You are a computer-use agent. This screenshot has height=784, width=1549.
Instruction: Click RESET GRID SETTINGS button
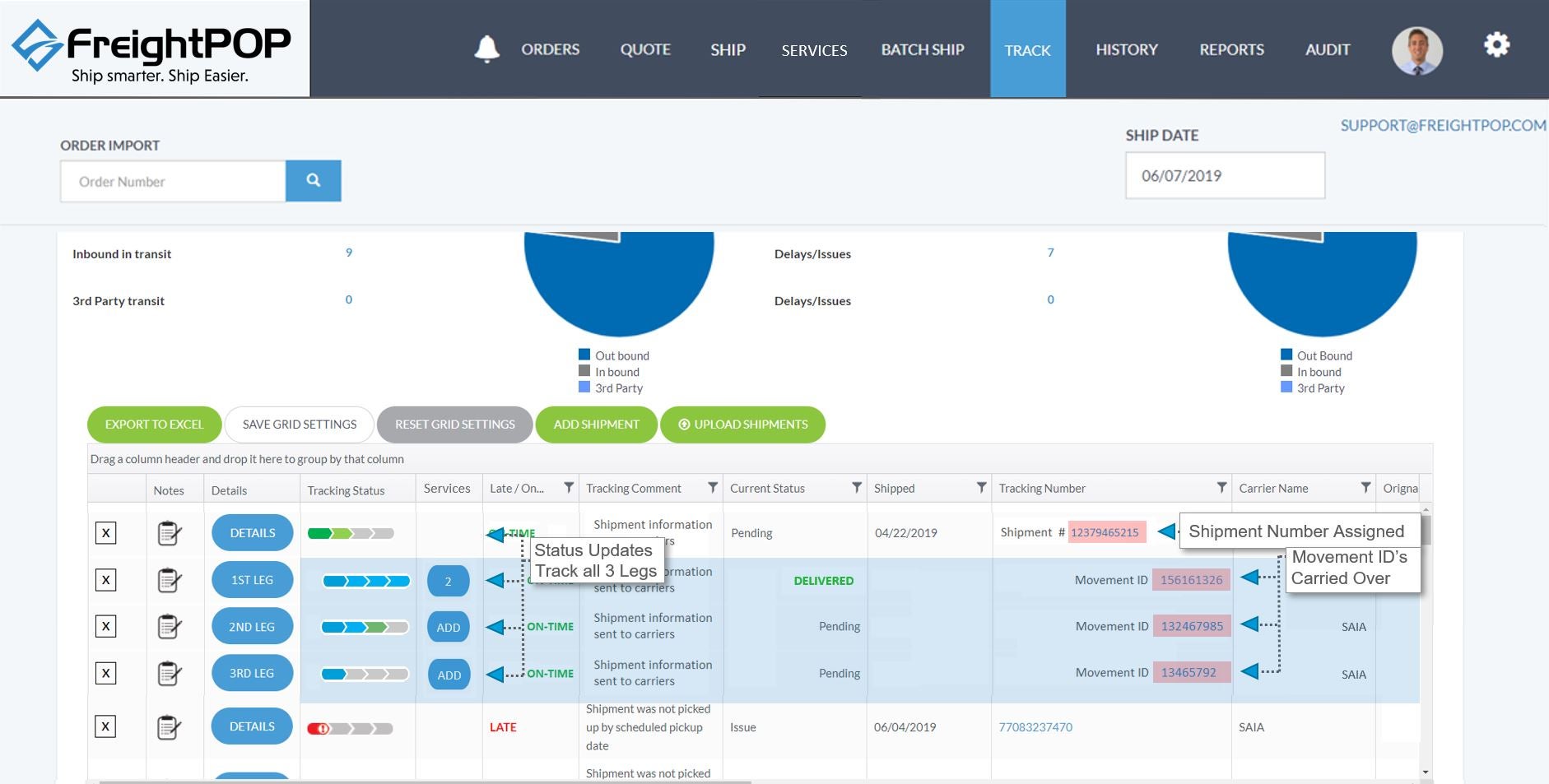point(454,424)
